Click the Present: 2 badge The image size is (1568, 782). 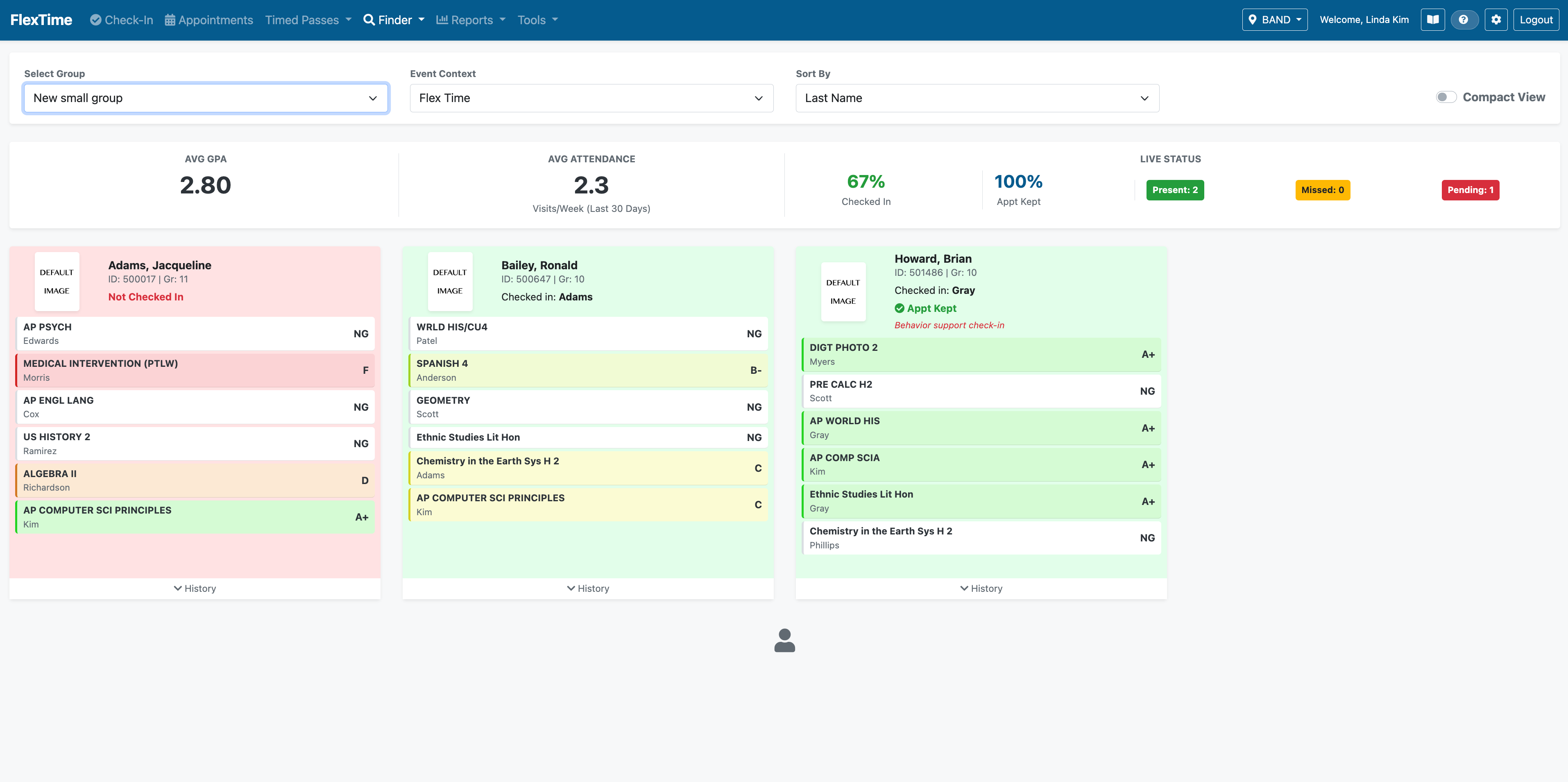1175,190
